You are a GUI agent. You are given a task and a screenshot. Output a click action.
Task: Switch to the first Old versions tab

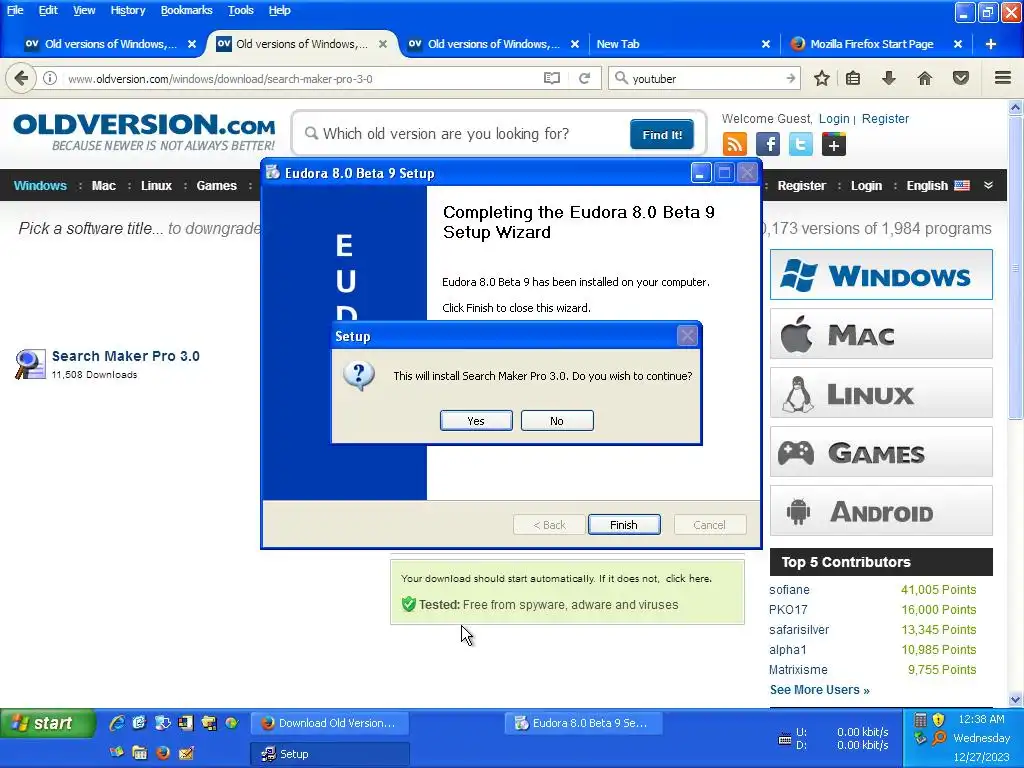point(110,44)
